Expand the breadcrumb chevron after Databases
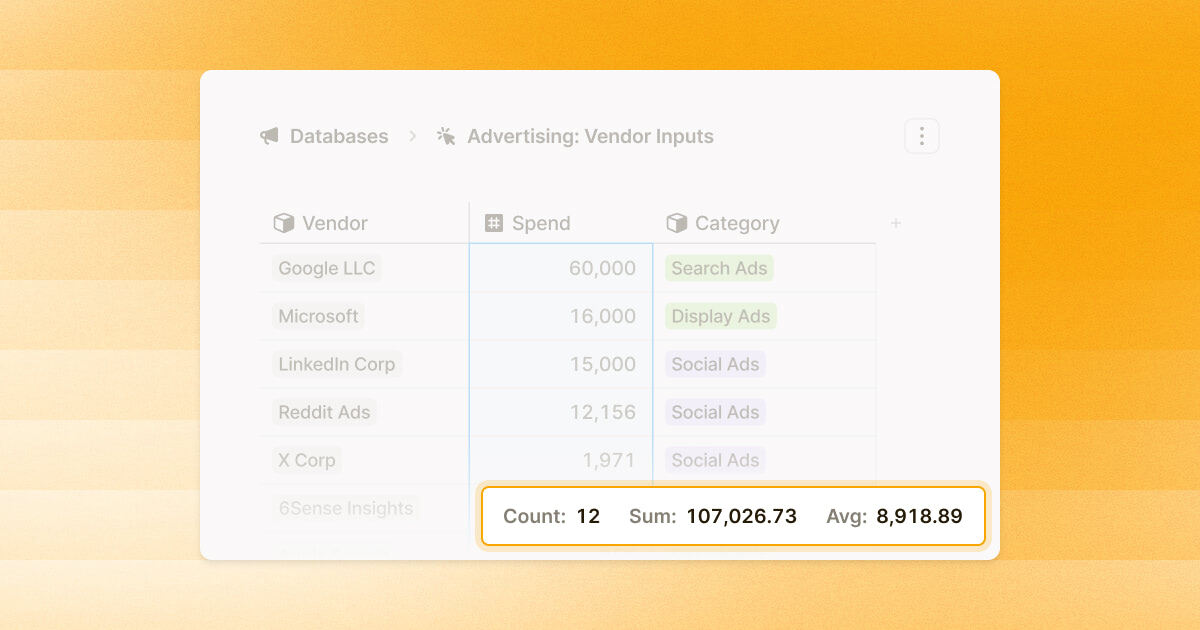Viewport: 1200px width, 630px height. (x=412, y=136)
